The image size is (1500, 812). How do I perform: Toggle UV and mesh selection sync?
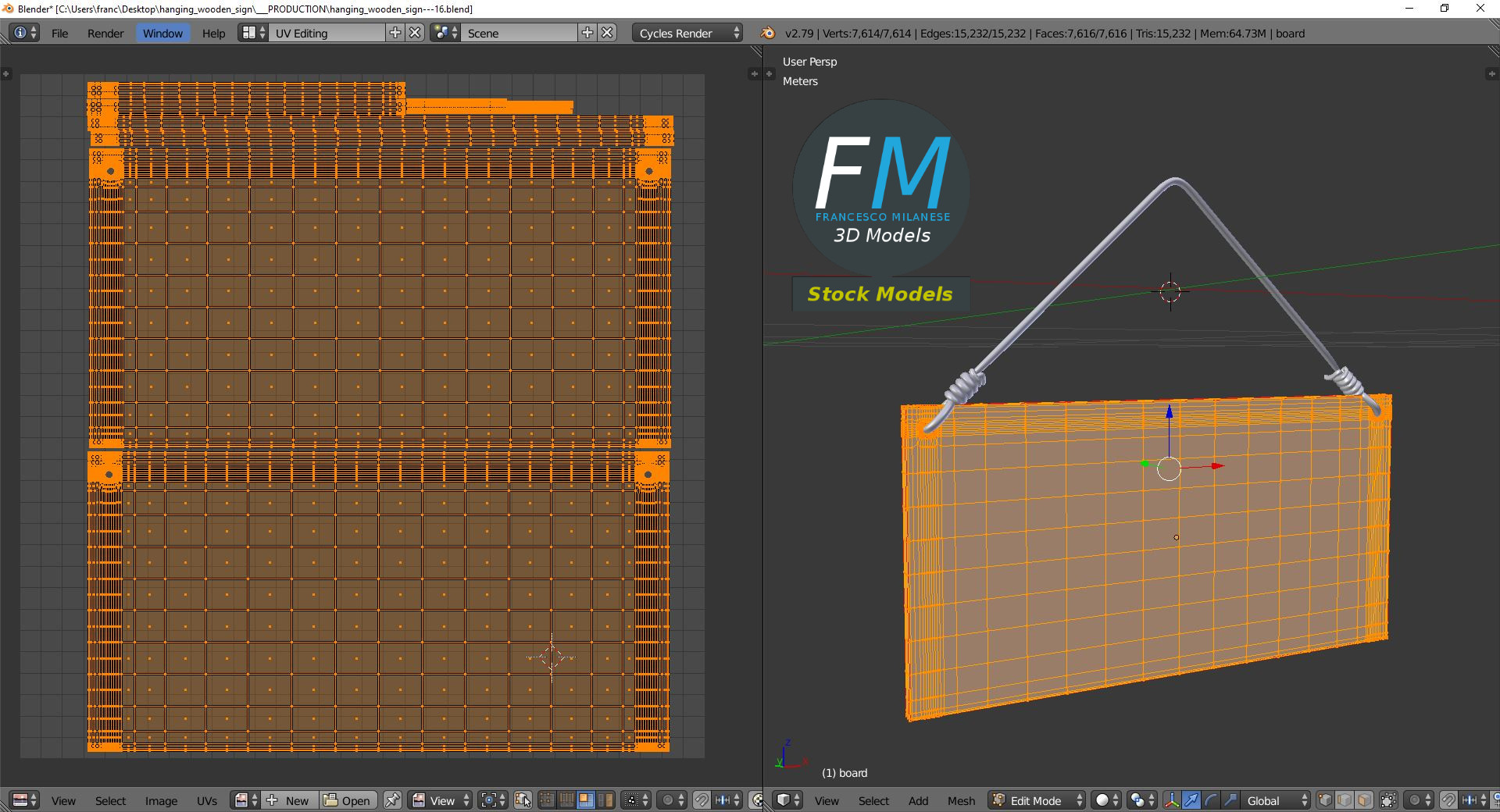[x=523, y=800]
